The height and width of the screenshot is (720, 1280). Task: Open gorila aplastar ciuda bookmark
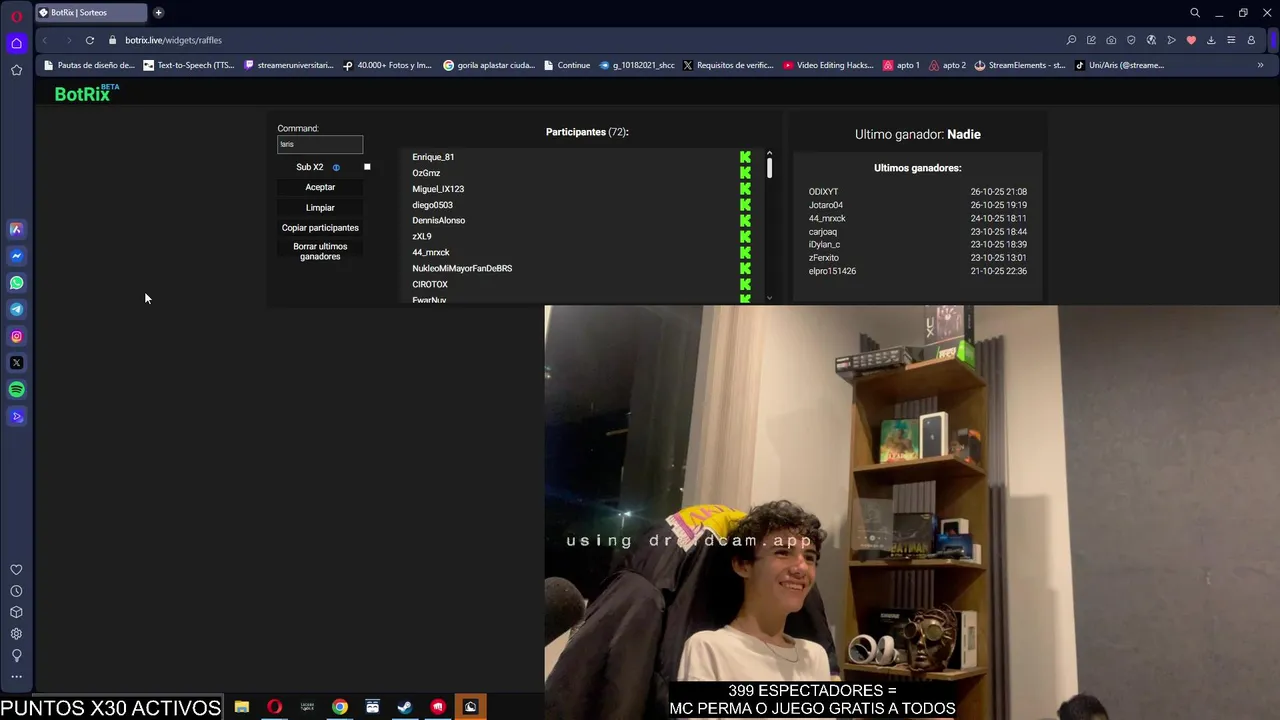point(489,65)
